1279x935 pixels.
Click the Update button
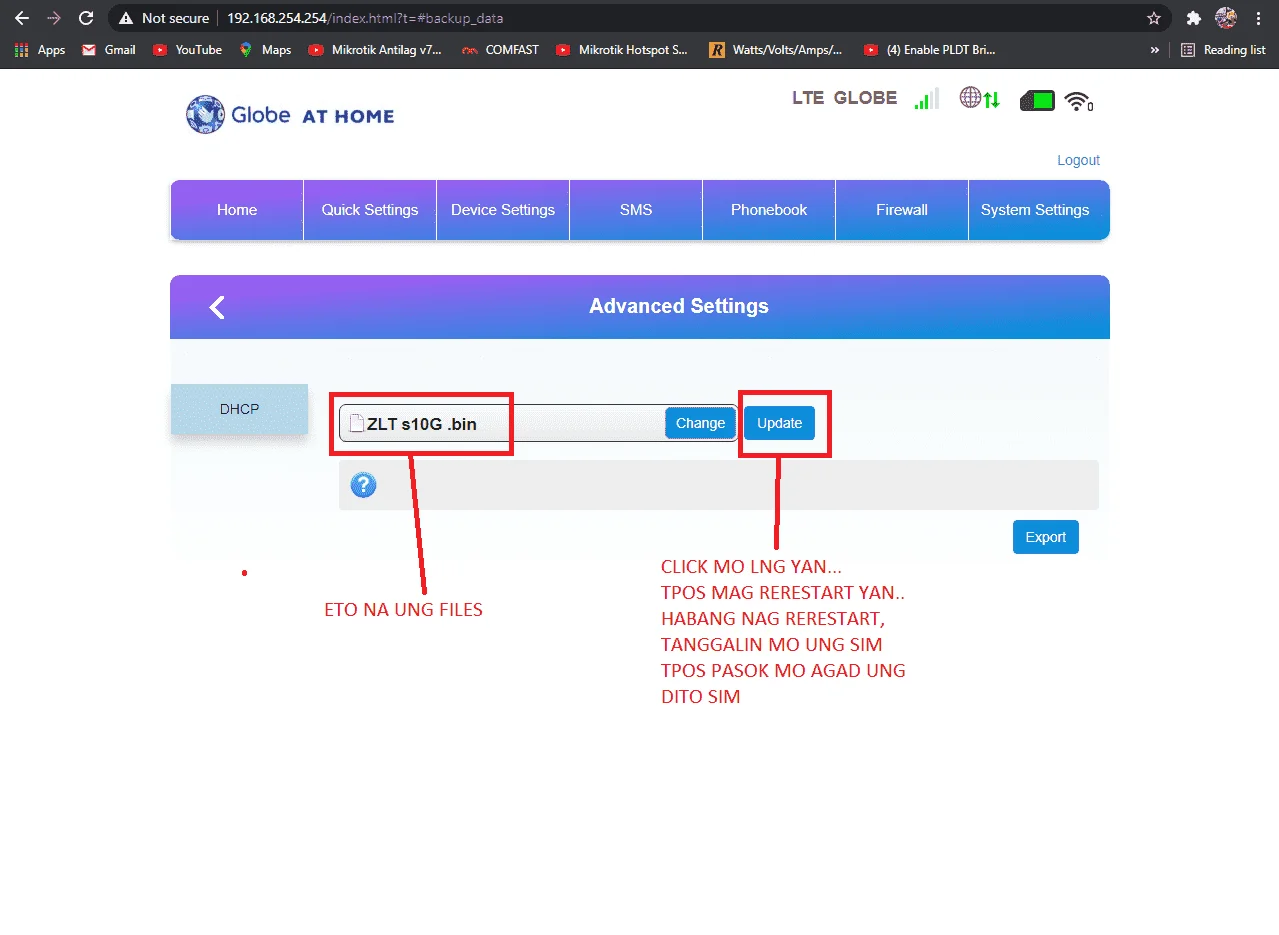(x=779, y=423)
